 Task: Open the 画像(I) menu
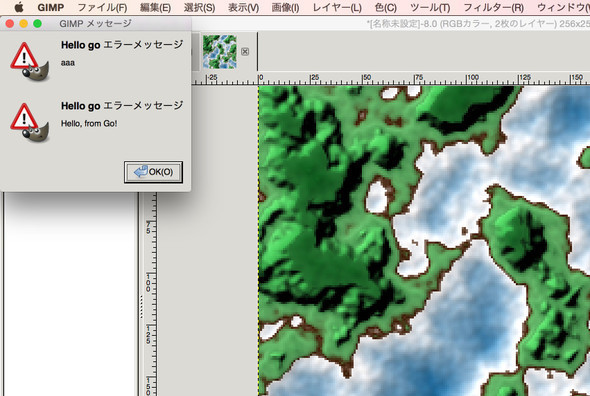click(x=286, y=7)
